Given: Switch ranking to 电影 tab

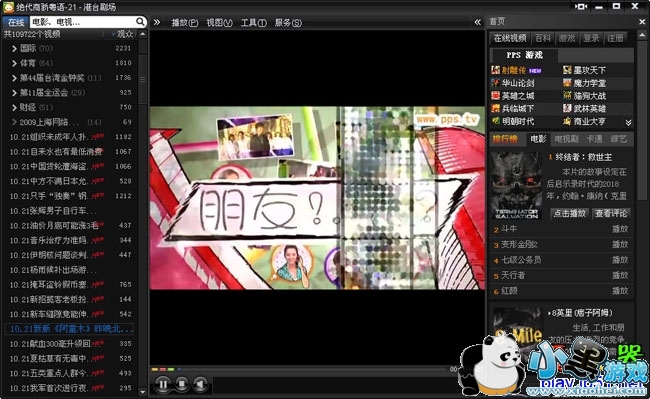Looking at the screenshot, I should [538, 139].
